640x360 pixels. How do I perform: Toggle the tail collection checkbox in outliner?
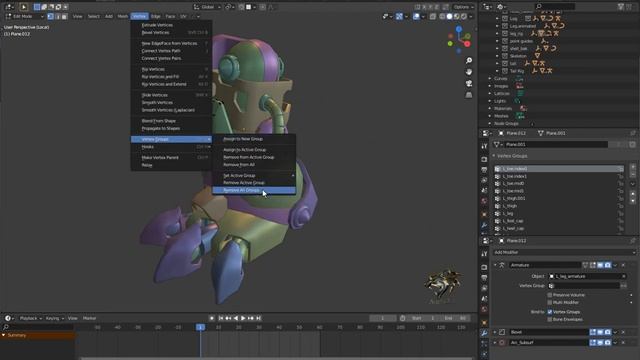505,63
